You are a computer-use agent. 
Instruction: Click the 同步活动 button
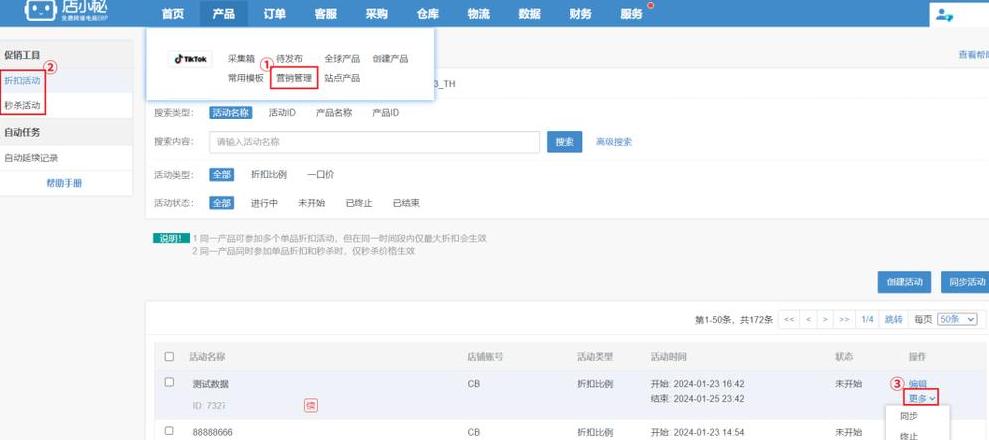click(x=965, y=282)
